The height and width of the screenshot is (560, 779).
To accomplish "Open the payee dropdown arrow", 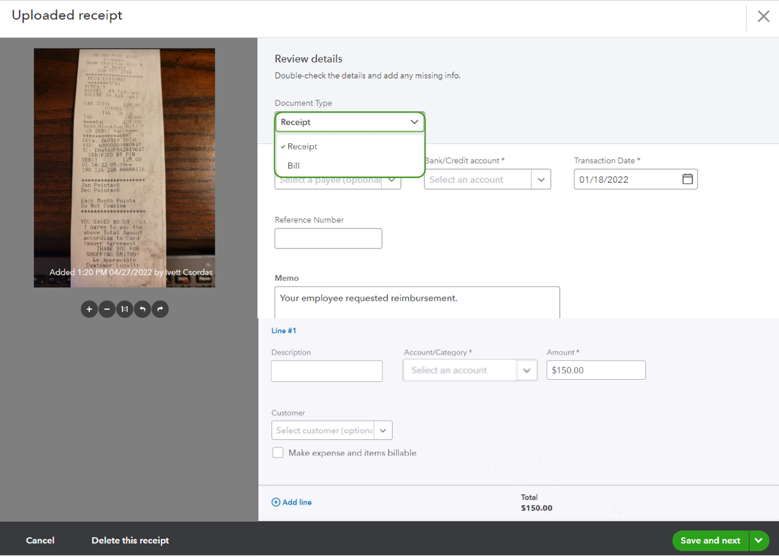I will pos(391,180).
